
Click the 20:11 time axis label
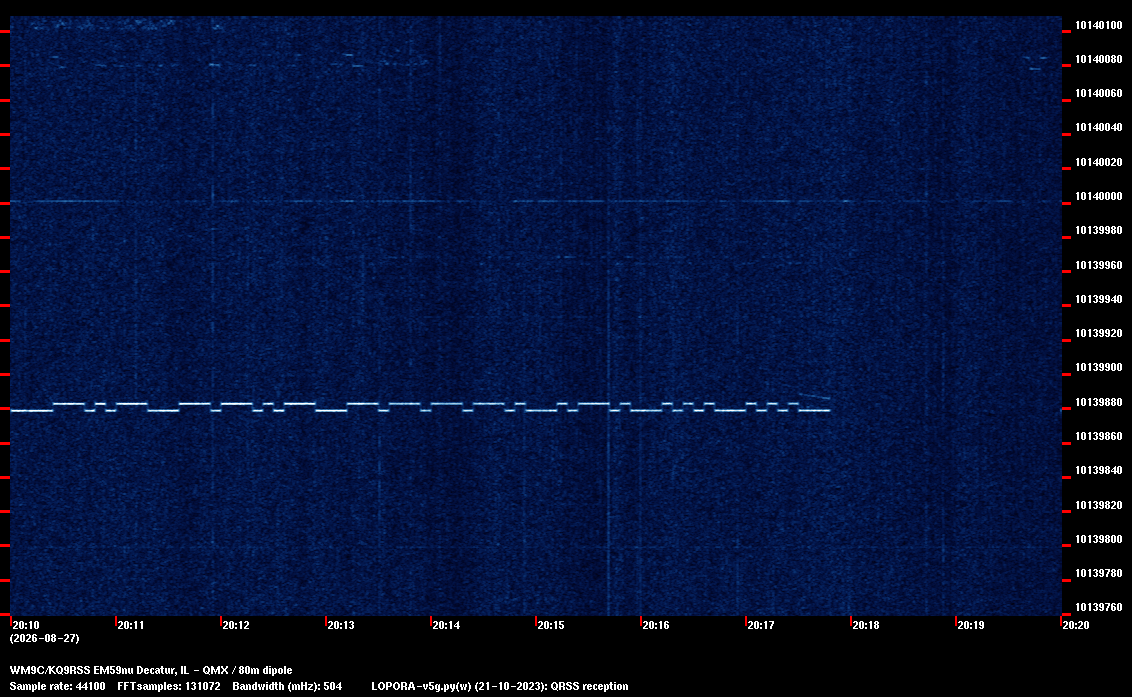(x=131, y=625)
